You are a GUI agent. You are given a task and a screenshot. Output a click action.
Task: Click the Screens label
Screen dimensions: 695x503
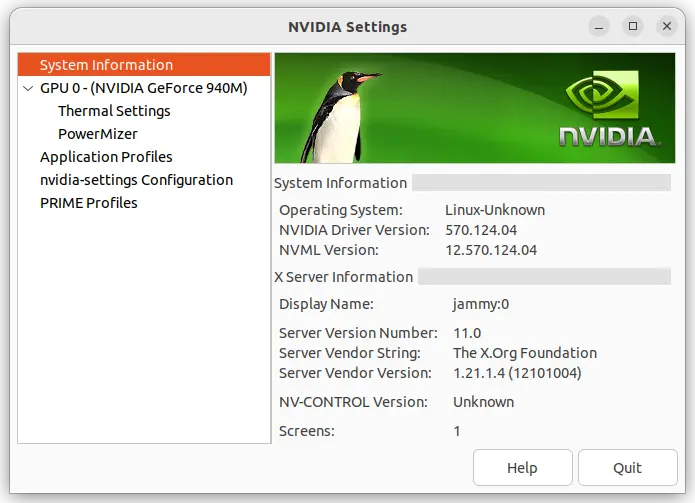[307, 431]
